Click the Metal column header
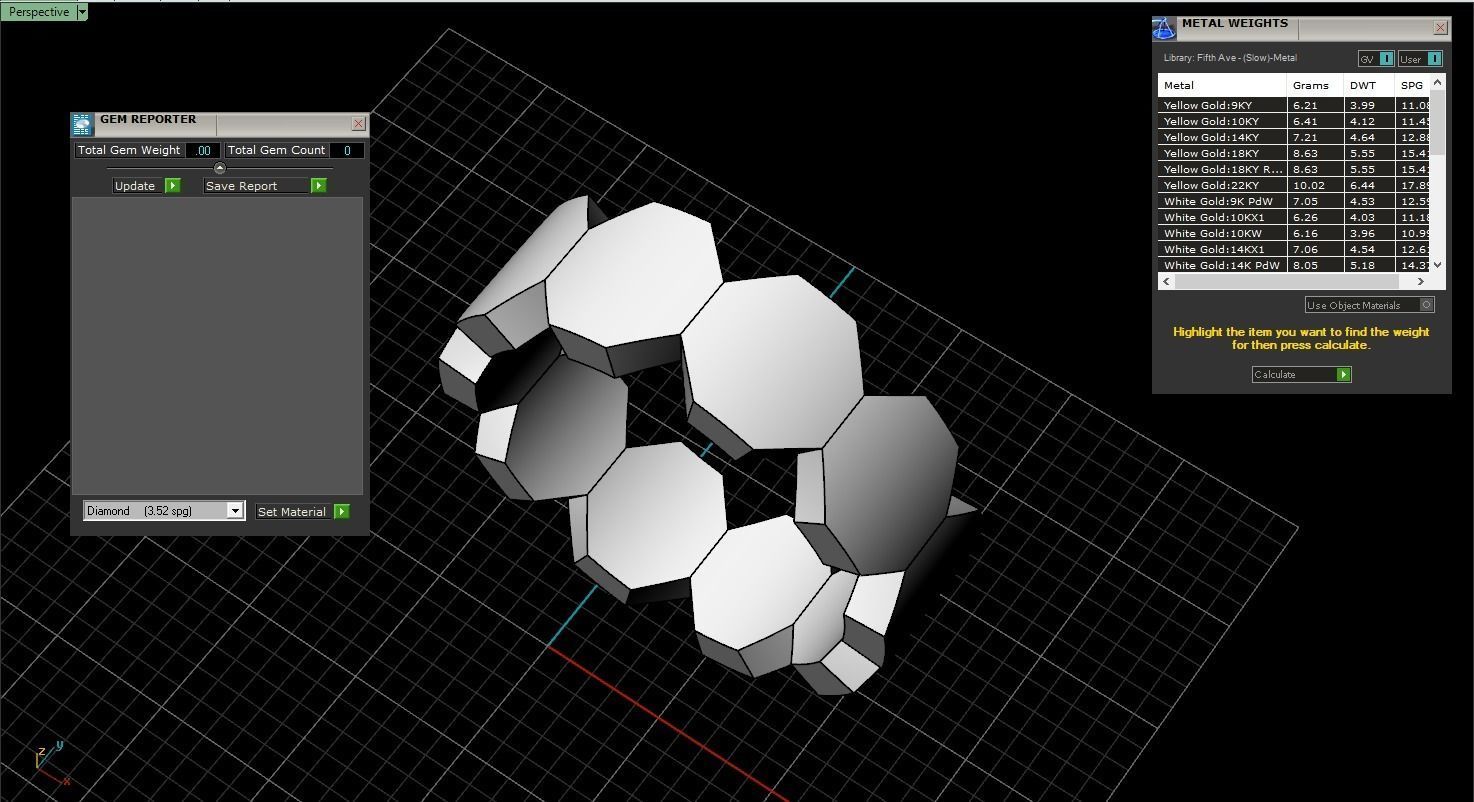 coord(1222,86)
